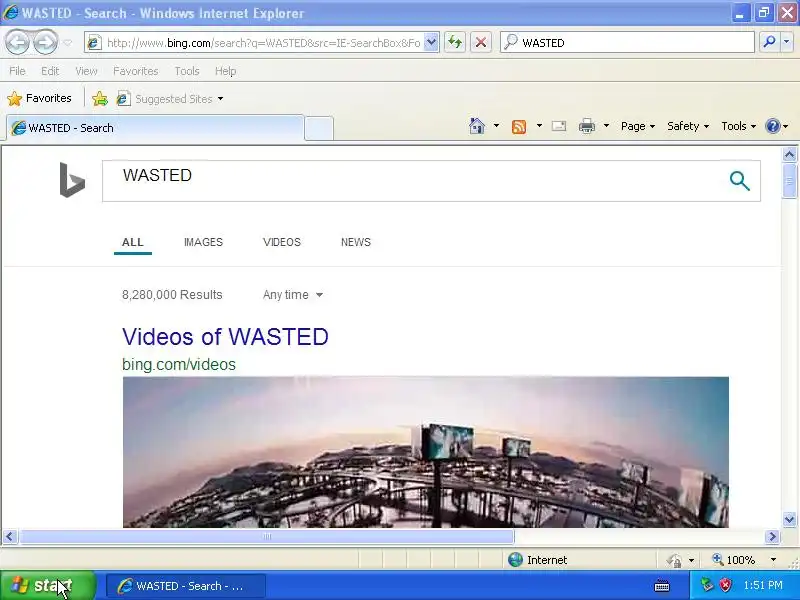Submit search with Bing magnifier icon
This screenshot has width=800, height=600.
[x=739, y=181]
